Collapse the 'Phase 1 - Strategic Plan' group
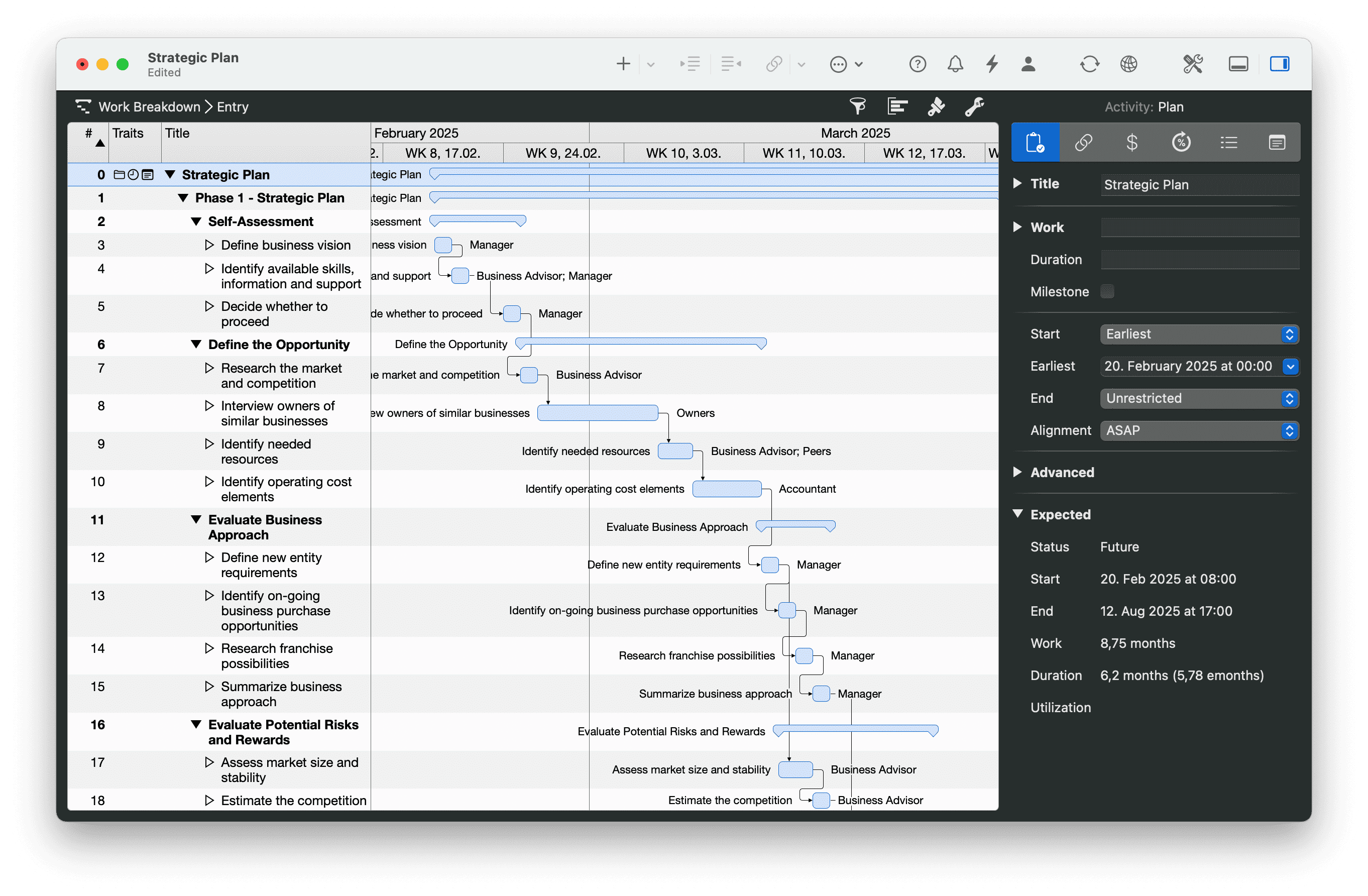 pos(184,198)
